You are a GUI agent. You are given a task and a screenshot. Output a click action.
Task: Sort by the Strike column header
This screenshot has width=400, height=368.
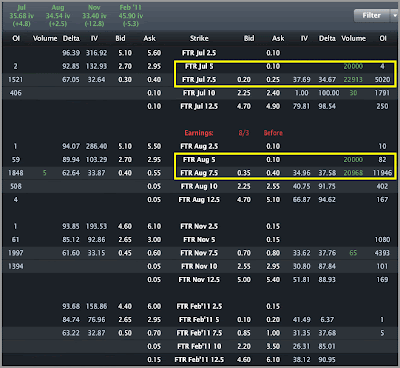[x=199, y=38]
